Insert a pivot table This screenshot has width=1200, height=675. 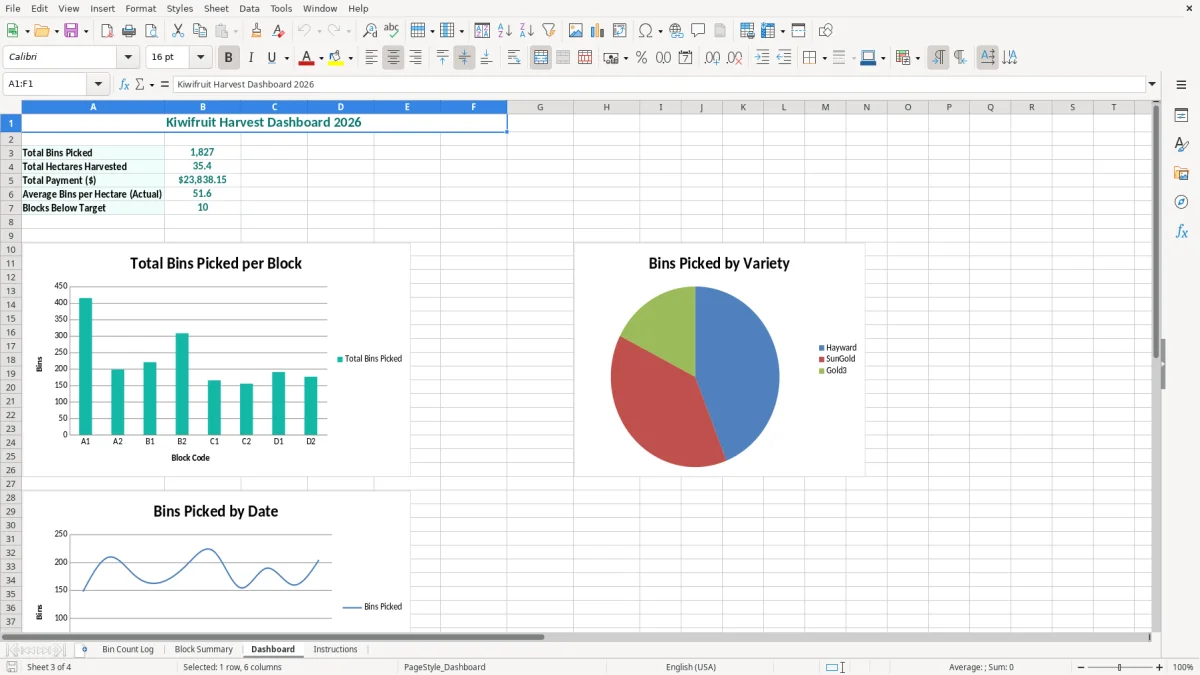[x=620, y=31]
